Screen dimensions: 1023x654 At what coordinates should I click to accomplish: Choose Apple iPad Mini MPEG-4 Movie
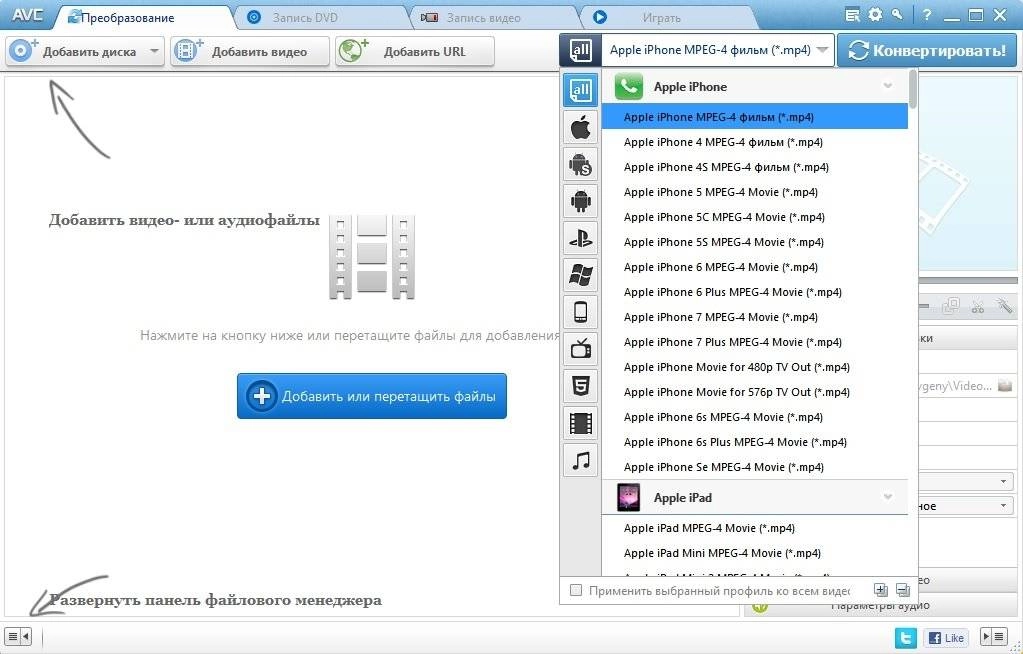(x=754, y=553)
